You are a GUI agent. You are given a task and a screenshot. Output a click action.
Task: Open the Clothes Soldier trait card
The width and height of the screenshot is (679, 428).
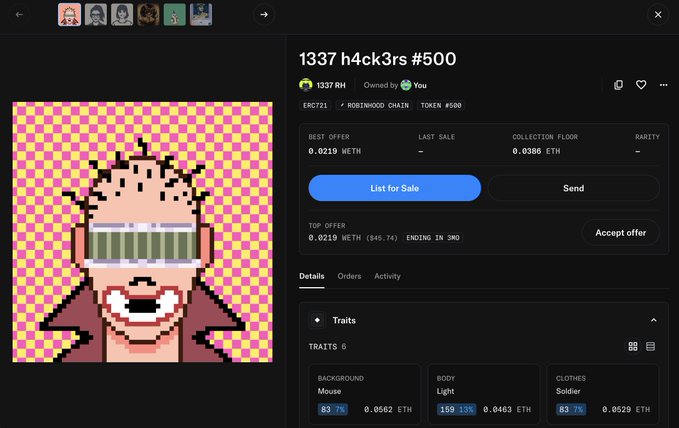pos(603,394)
